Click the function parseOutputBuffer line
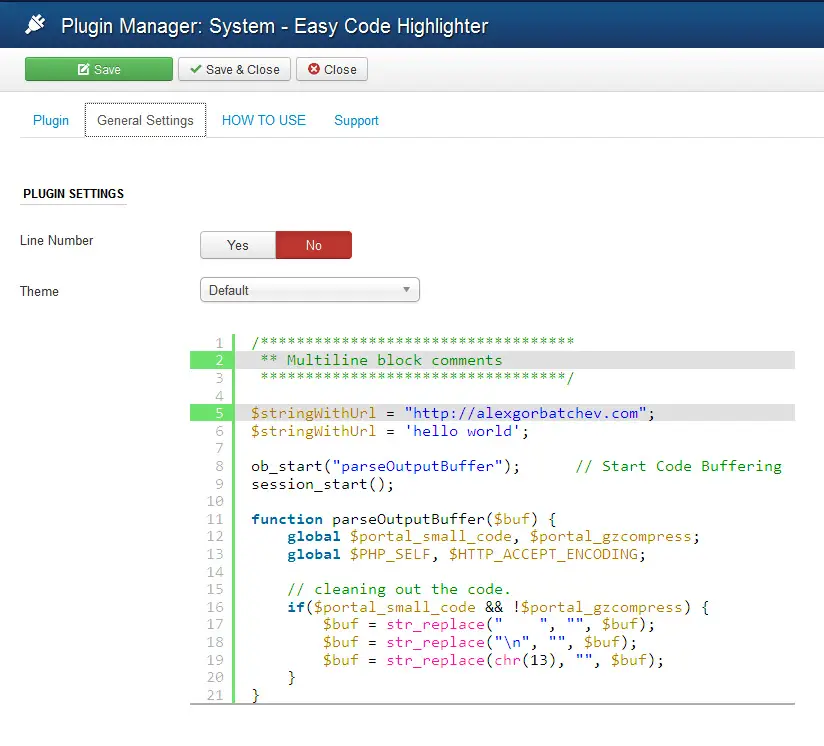This screenshot has width=824, height=746. (404, 519)
